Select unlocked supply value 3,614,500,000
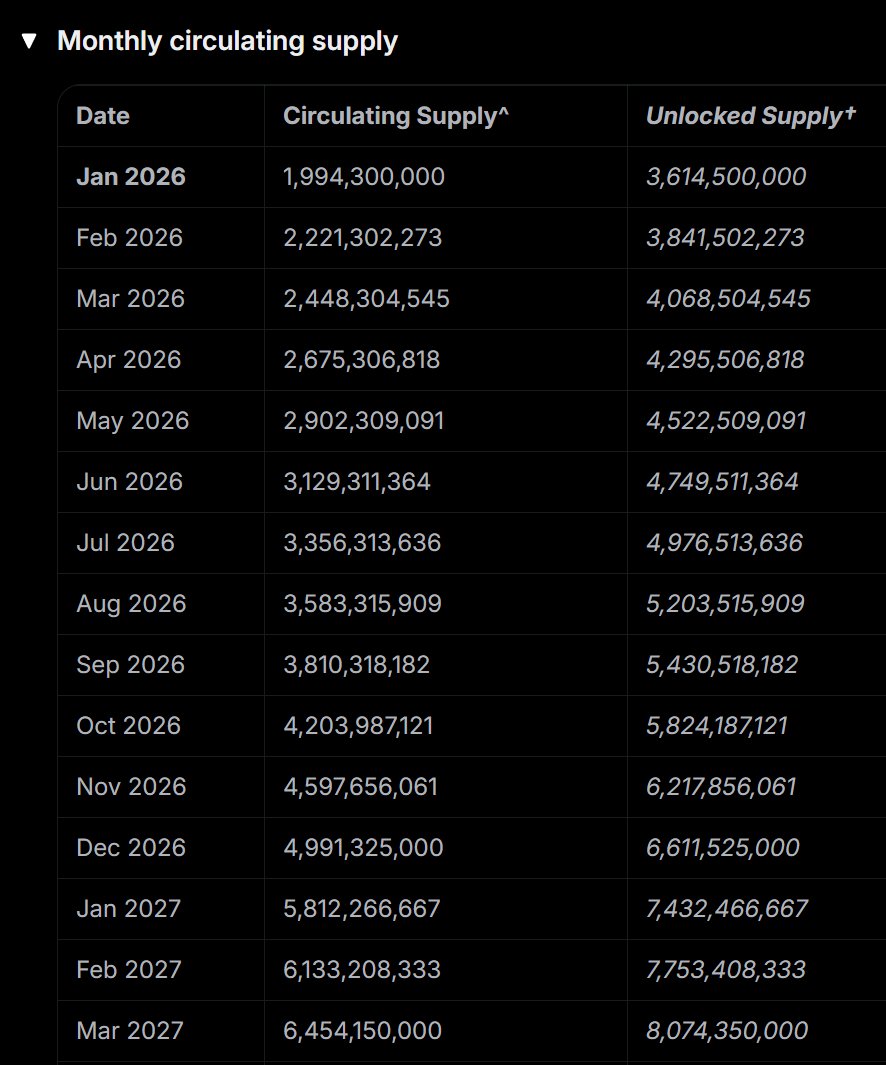 tap(726, 177)
